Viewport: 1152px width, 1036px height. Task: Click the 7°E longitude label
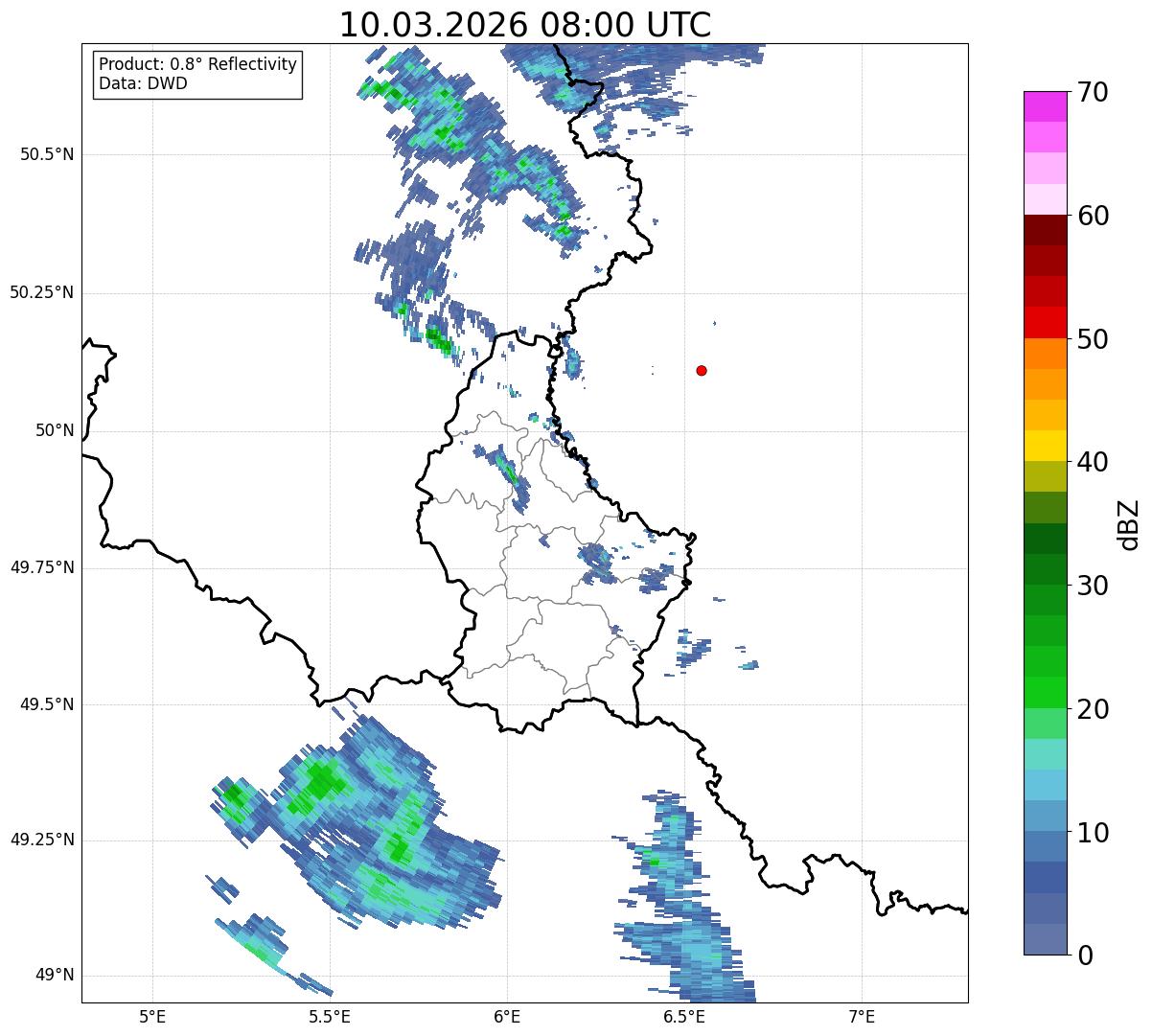click(862, 1016)
